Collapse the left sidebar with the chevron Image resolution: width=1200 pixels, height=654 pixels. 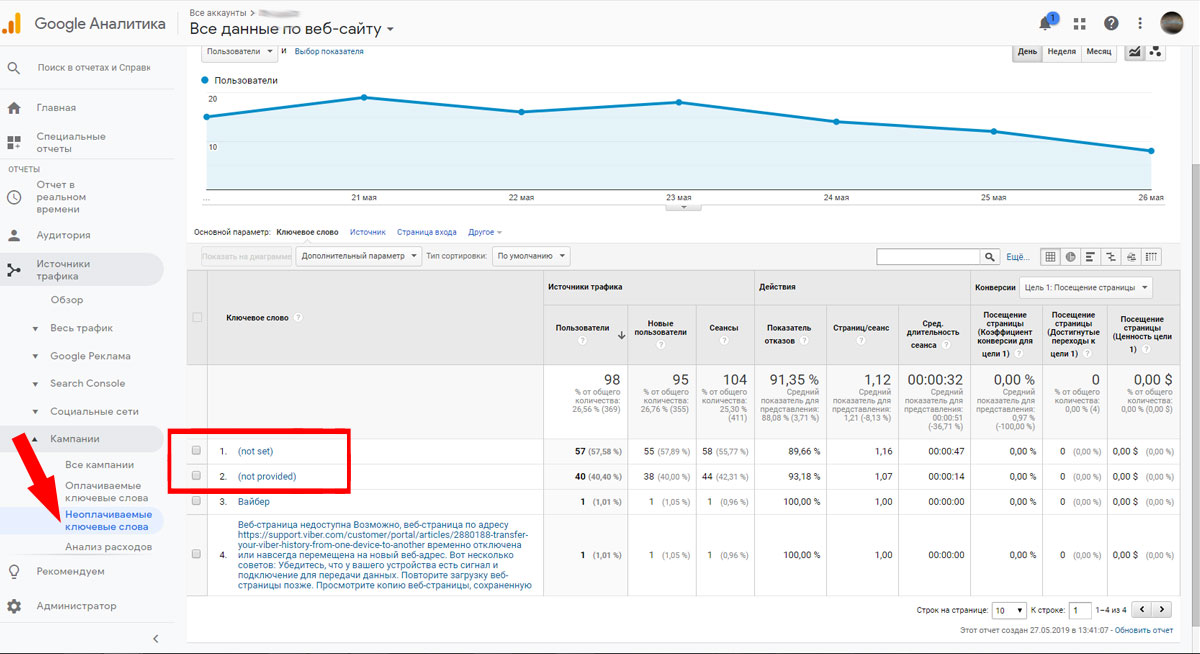click(x=155, y=638)
